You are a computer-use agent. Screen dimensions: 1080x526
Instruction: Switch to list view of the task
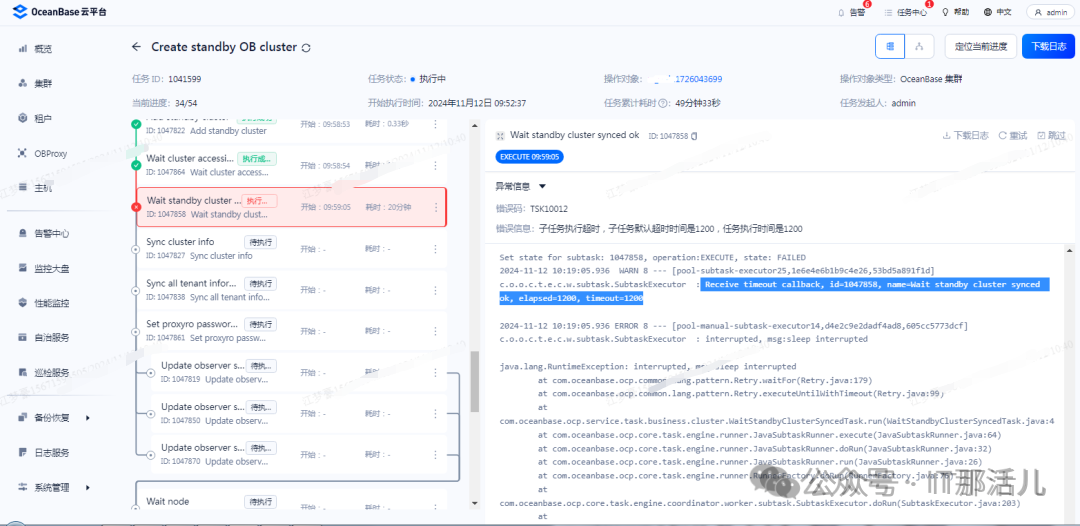pyautogui.click(x=890, y=47)
